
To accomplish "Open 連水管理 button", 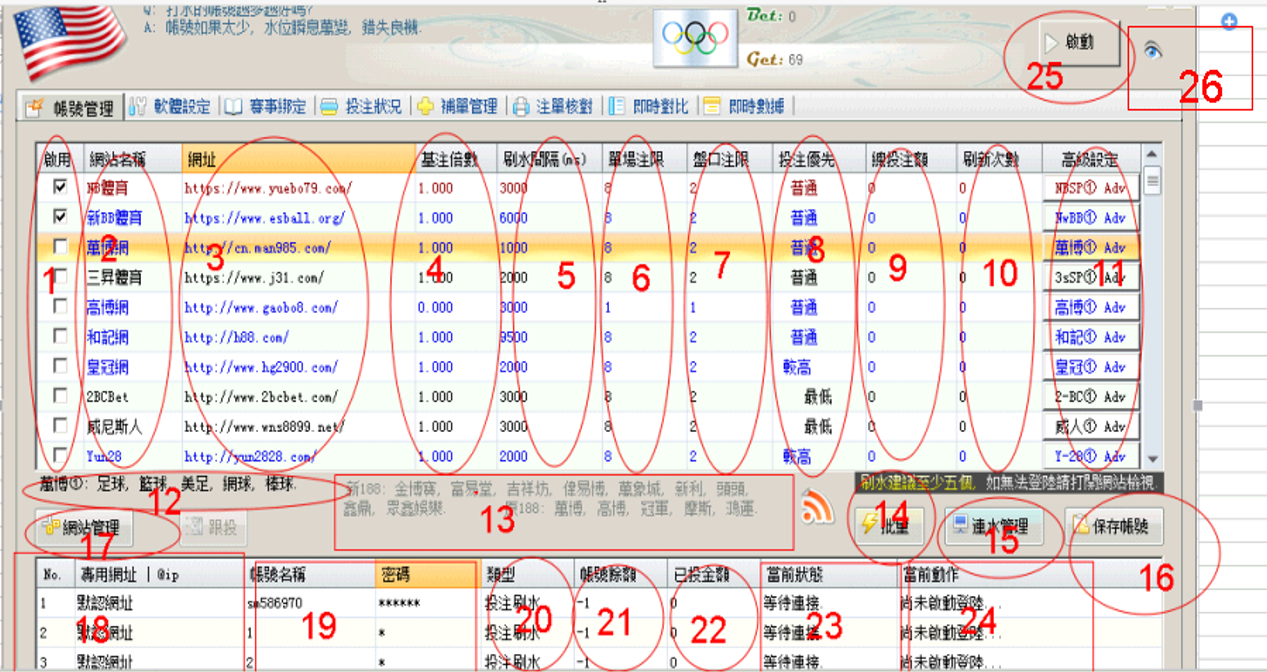I will point(995,525).
